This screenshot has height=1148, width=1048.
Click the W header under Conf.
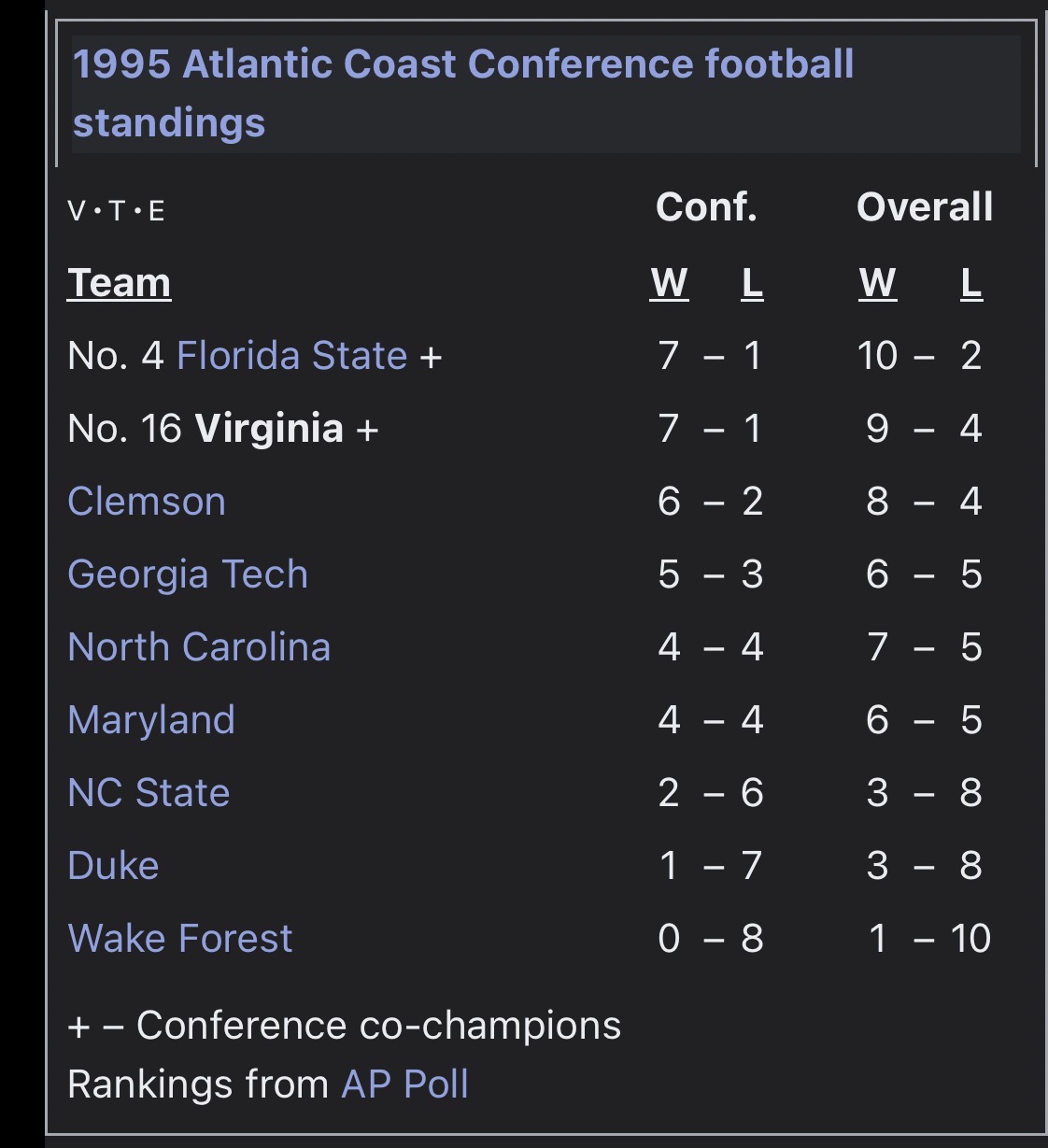pyautogui.click(x=669, y=283)
